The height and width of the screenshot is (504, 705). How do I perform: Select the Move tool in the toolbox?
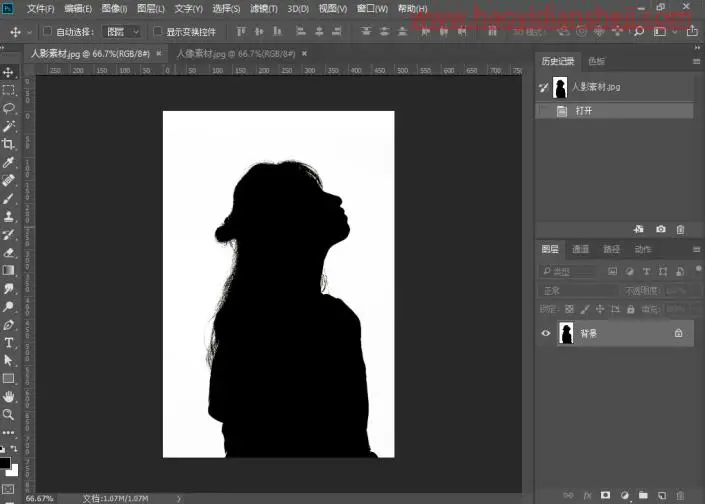tap(8, 72)
